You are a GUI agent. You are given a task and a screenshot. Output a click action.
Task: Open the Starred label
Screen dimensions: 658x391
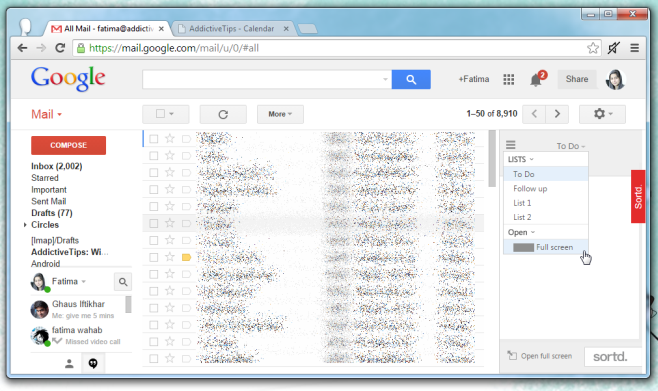tap(44, 178)
